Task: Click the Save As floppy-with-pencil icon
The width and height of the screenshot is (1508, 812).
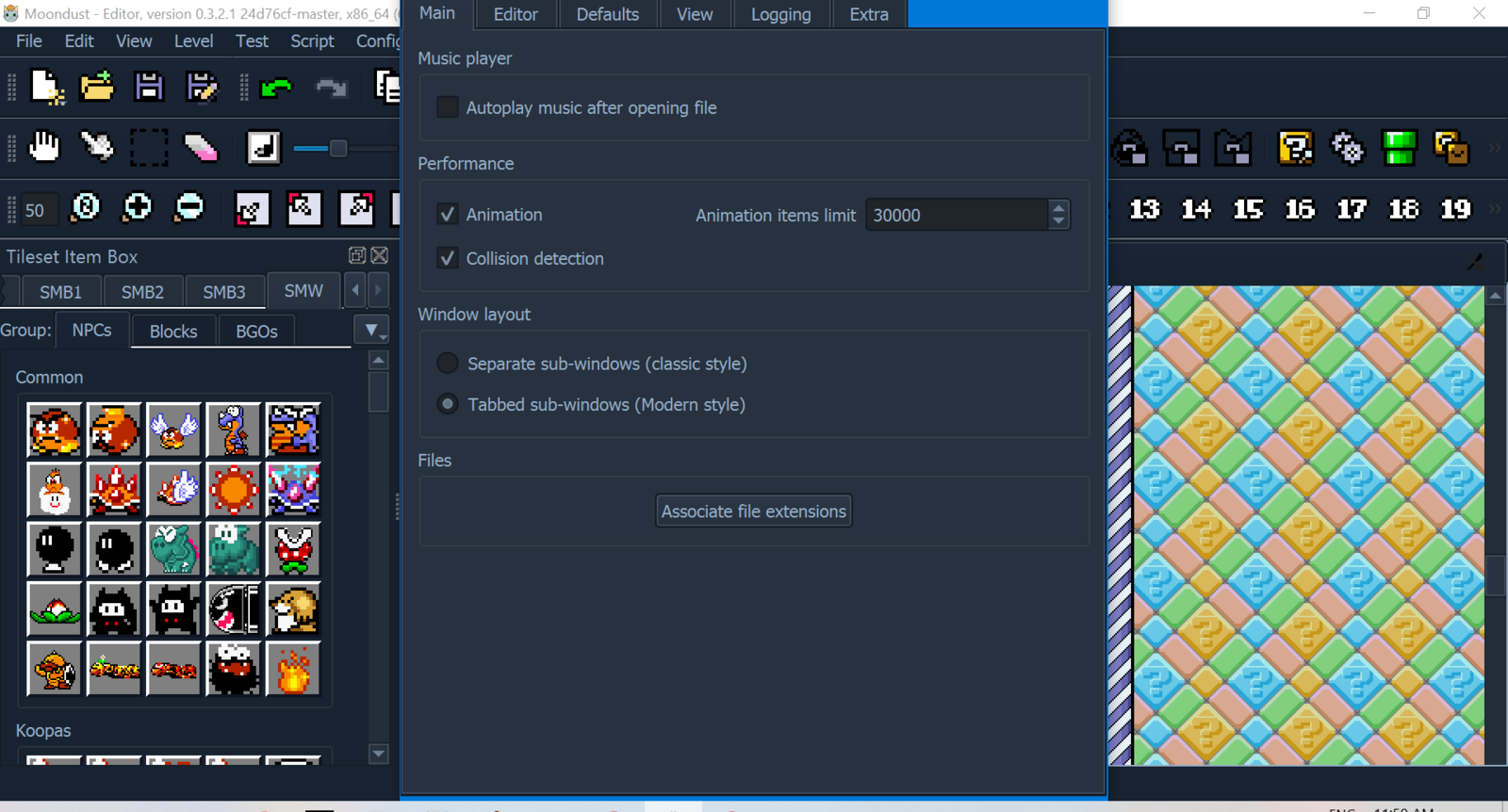Action: tap(201, 87)
